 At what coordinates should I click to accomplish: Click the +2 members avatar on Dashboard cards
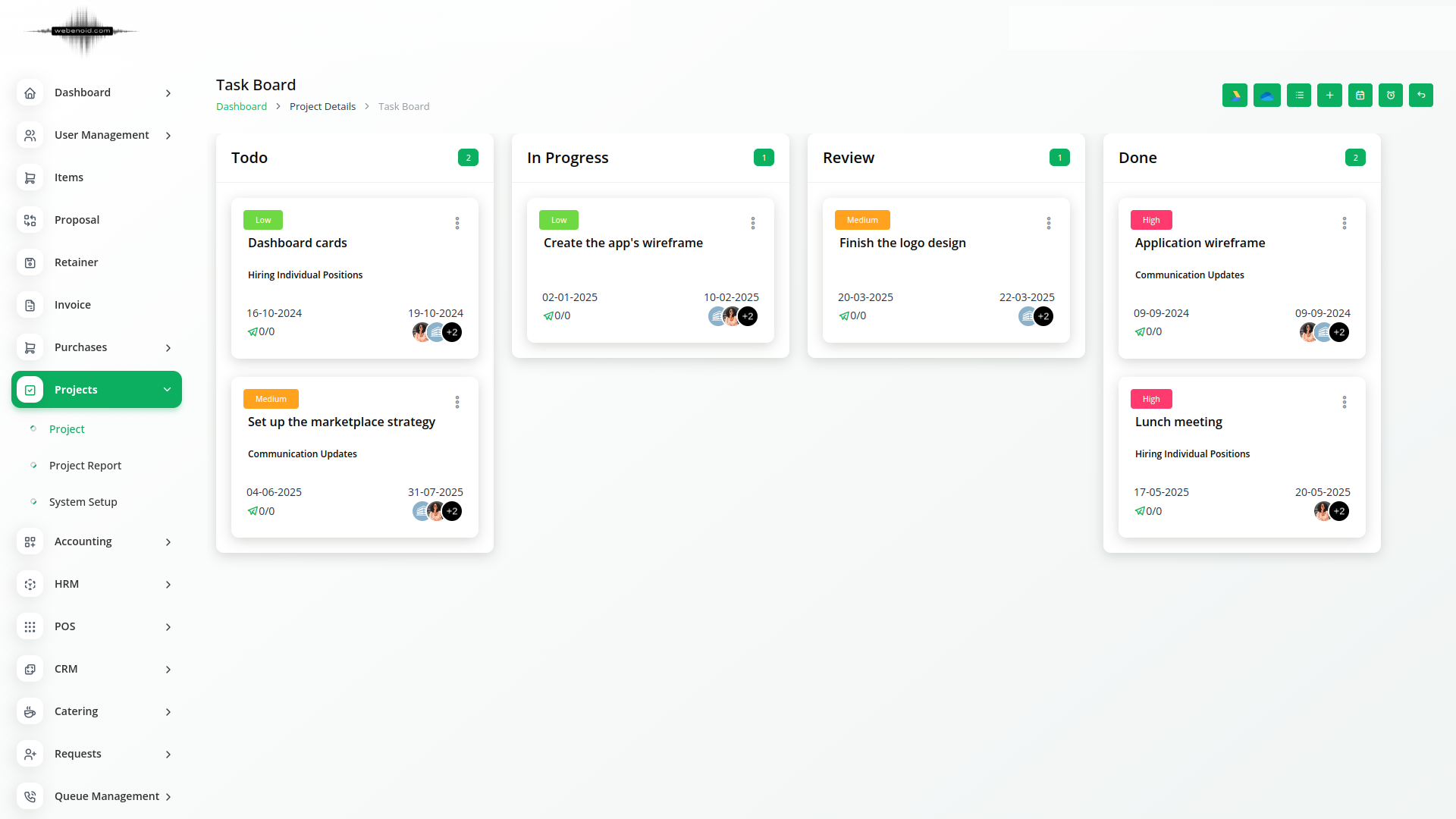pos(452,332)
